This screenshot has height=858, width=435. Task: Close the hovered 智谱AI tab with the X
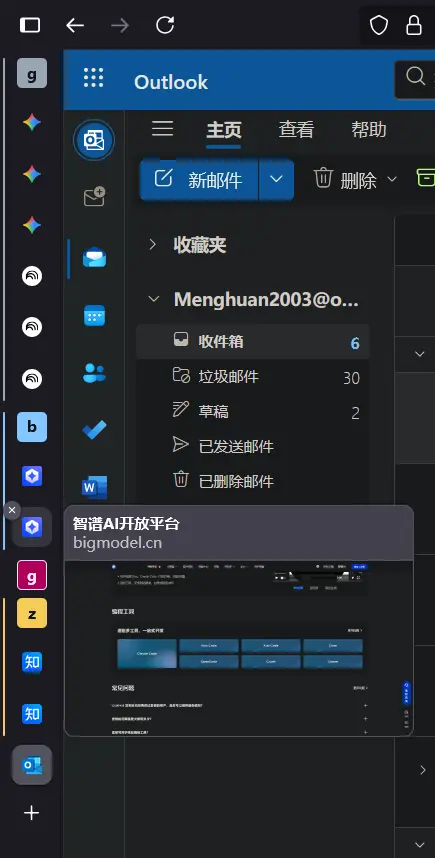coord(11,511)
